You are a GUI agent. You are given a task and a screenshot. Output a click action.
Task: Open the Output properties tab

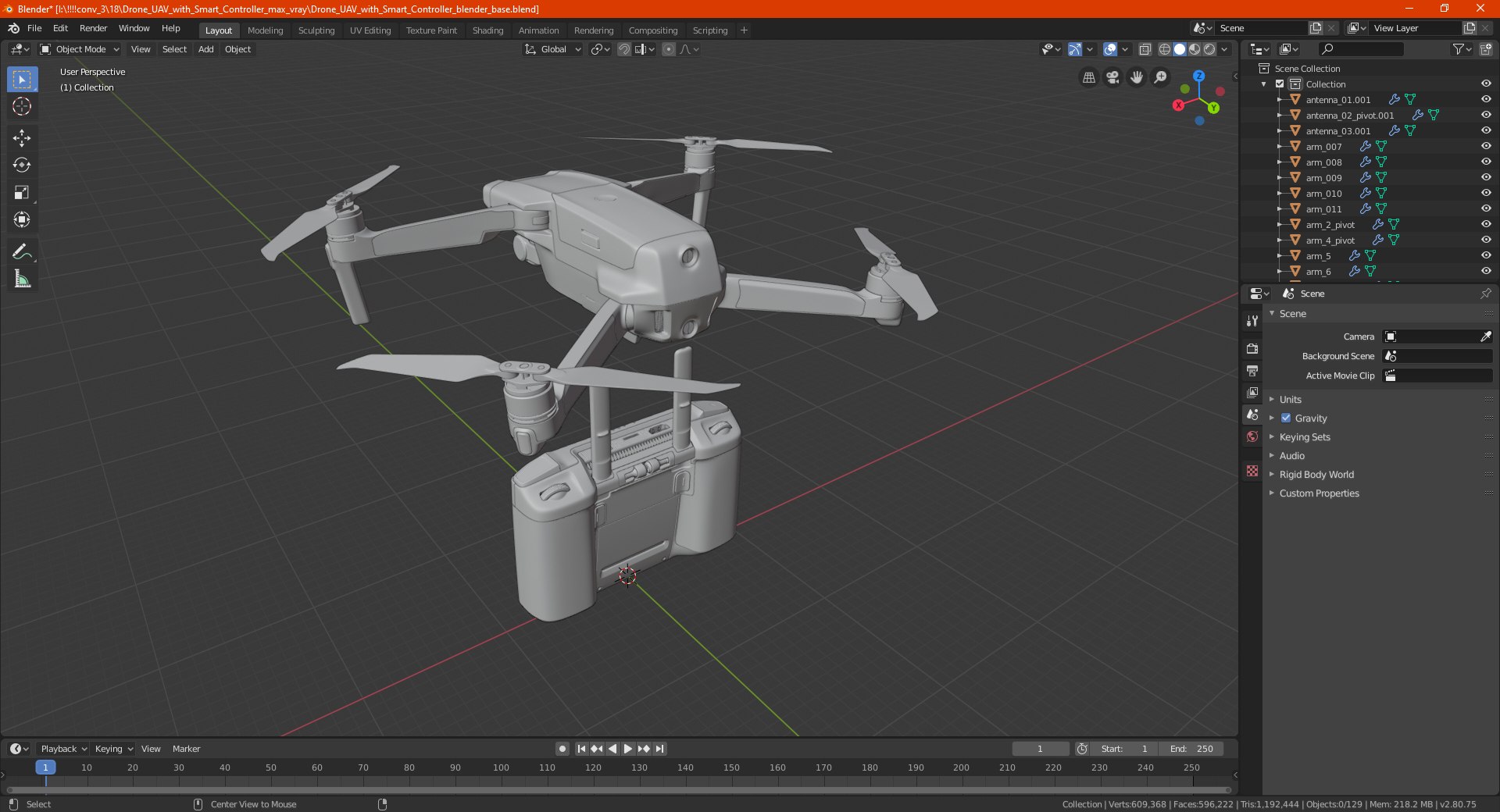(x=1252, y=370)
